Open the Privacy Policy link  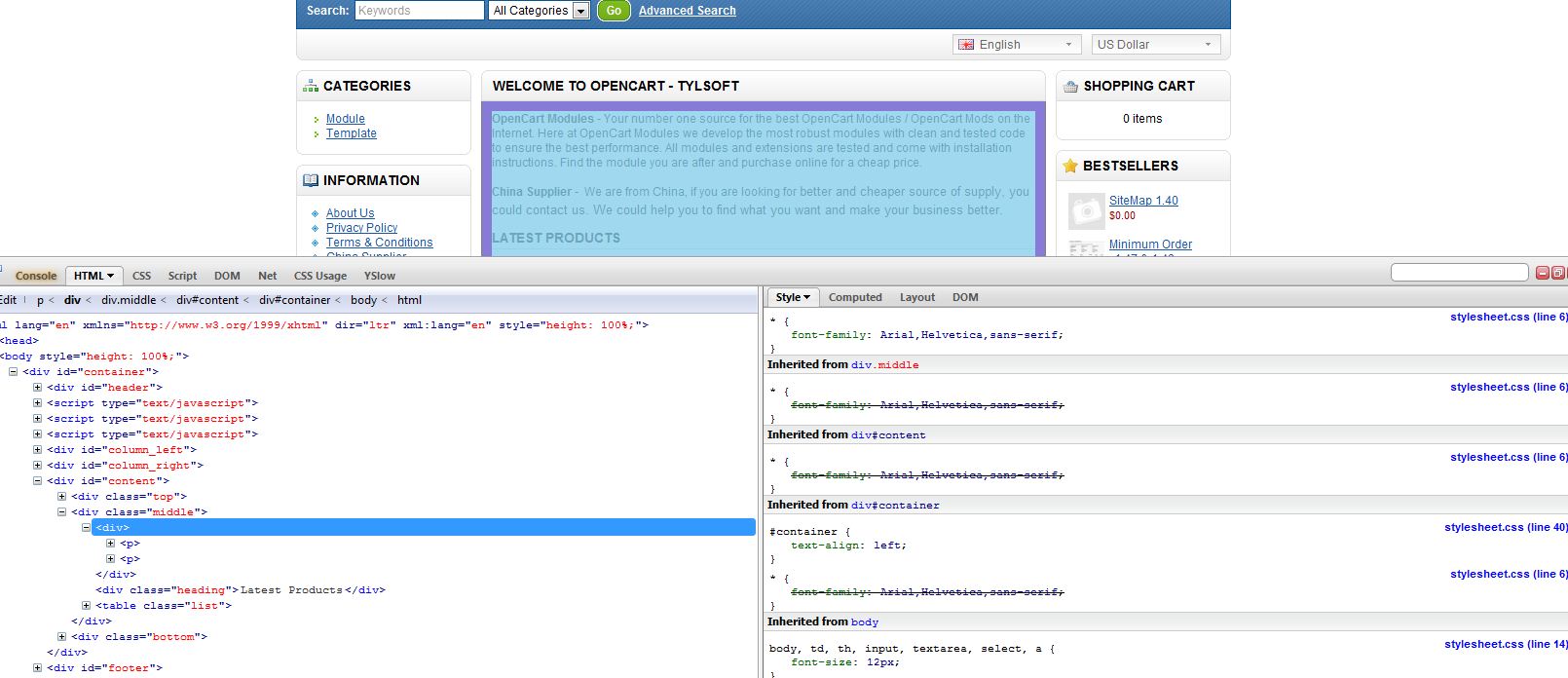pyautogui.click(x=362, y=228)
